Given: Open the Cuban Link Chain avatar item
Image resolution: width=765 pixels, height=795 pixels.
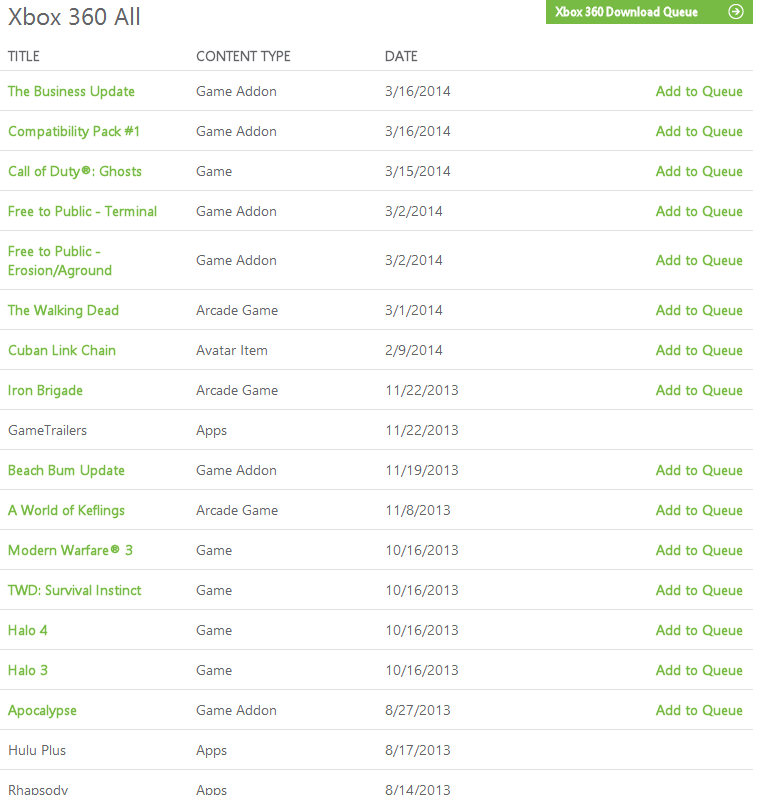Looking at the screenshot, I should 62,350.
